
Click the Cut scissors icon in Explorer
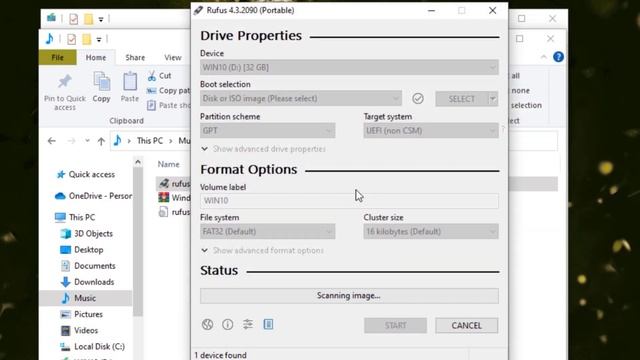[x=151, y=76]
